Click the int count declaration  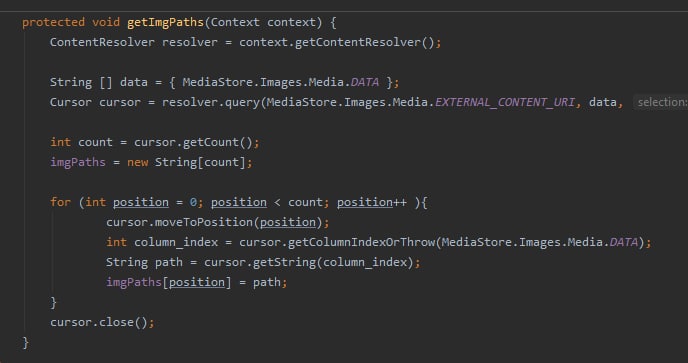pos(81,142)
